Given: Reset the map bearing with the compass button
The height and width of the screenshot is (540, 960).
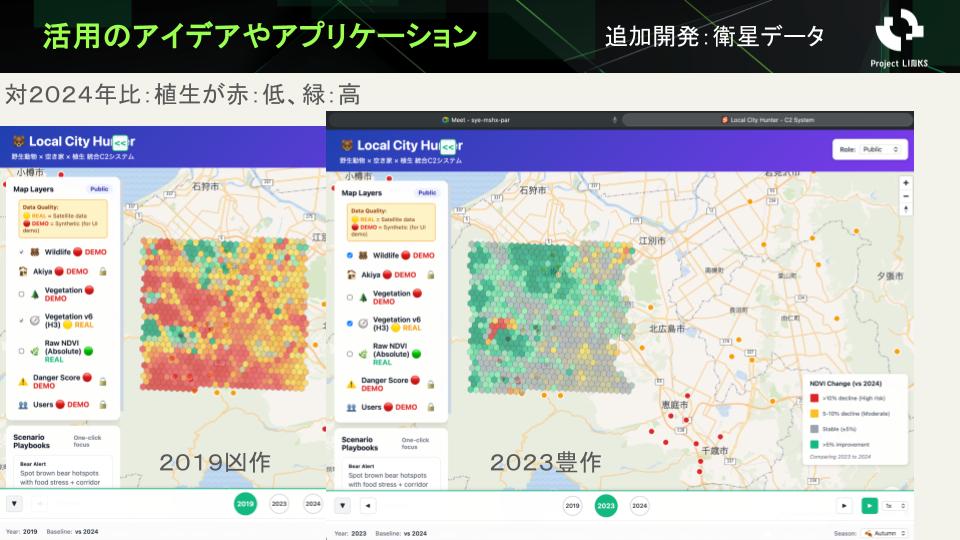Looking at the screenshot, I should click(906, 209).
